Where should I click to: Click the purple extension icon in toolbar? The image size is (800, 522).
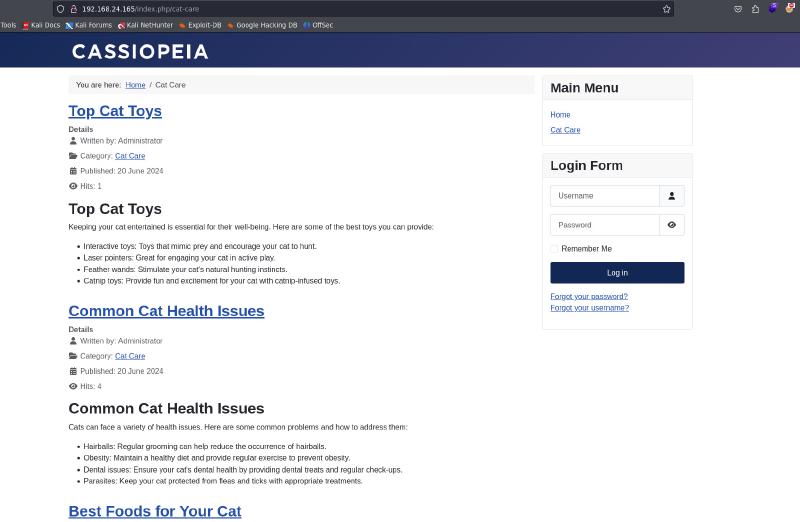772,8
